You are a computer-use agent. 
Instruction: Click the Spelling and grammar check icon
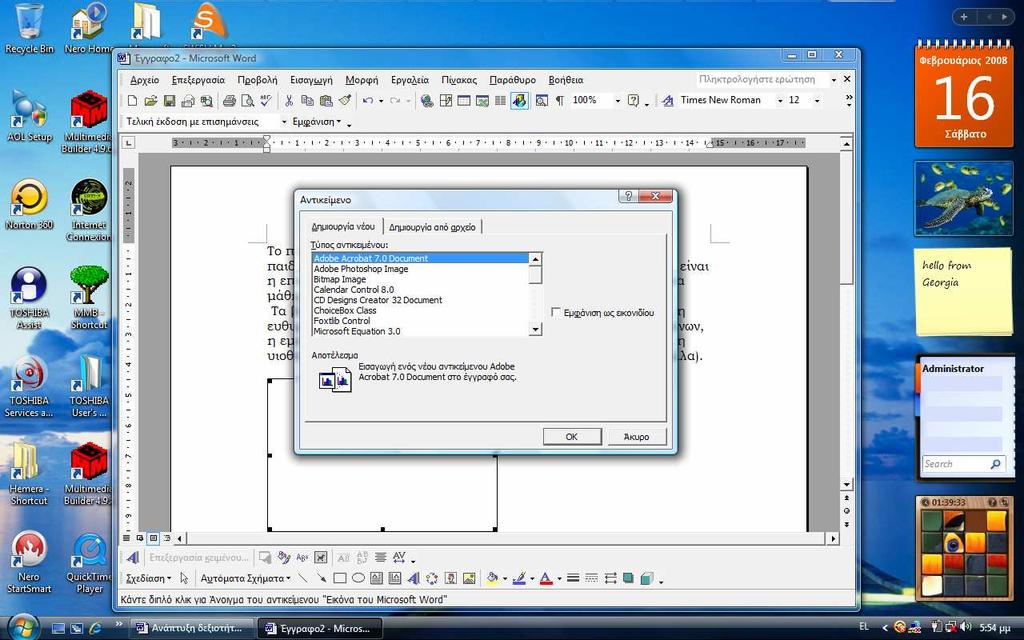(x=265, y=101)
